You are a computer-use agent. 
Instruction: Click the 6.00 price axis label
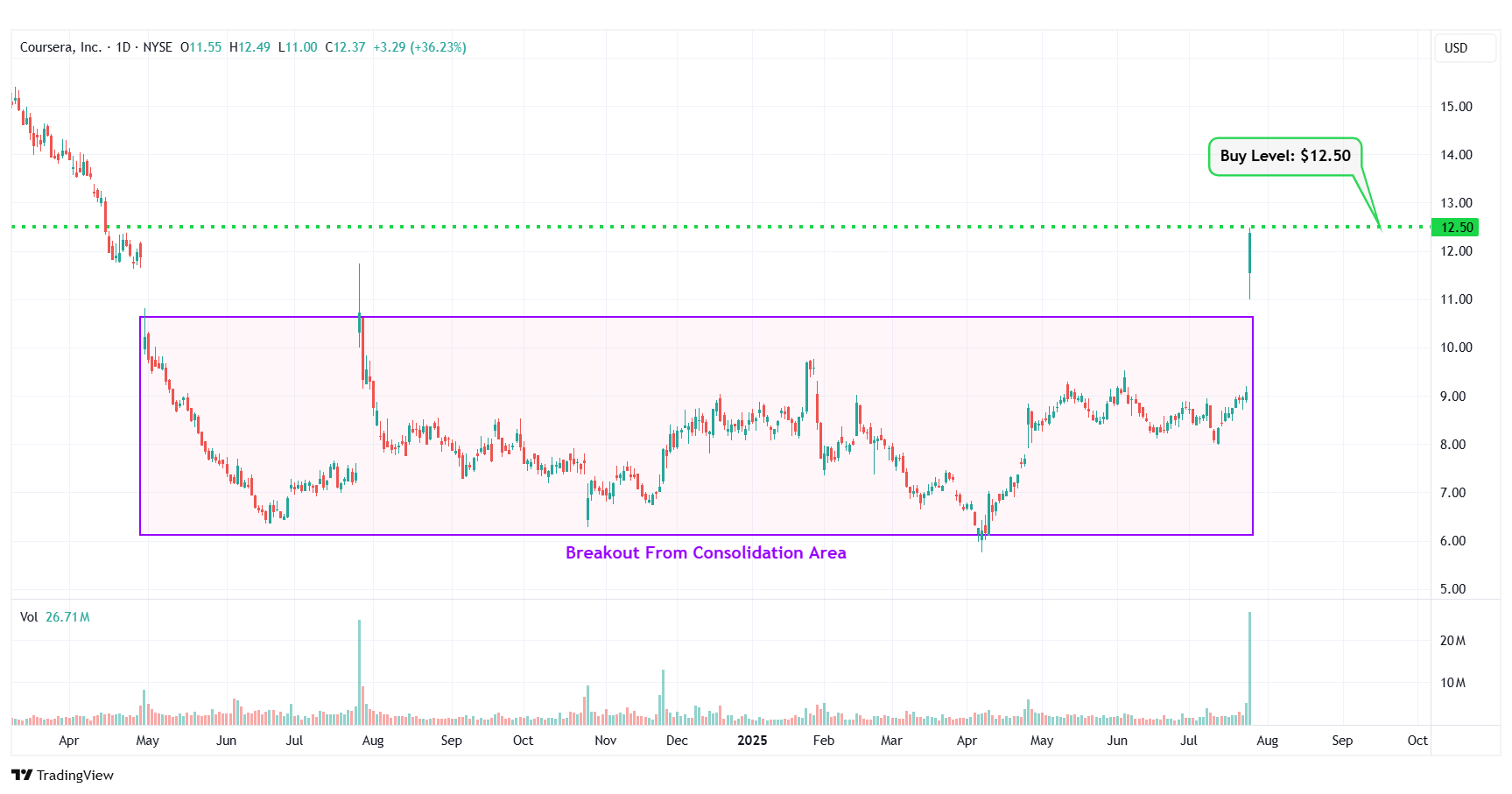click(x=1452, y=541)
